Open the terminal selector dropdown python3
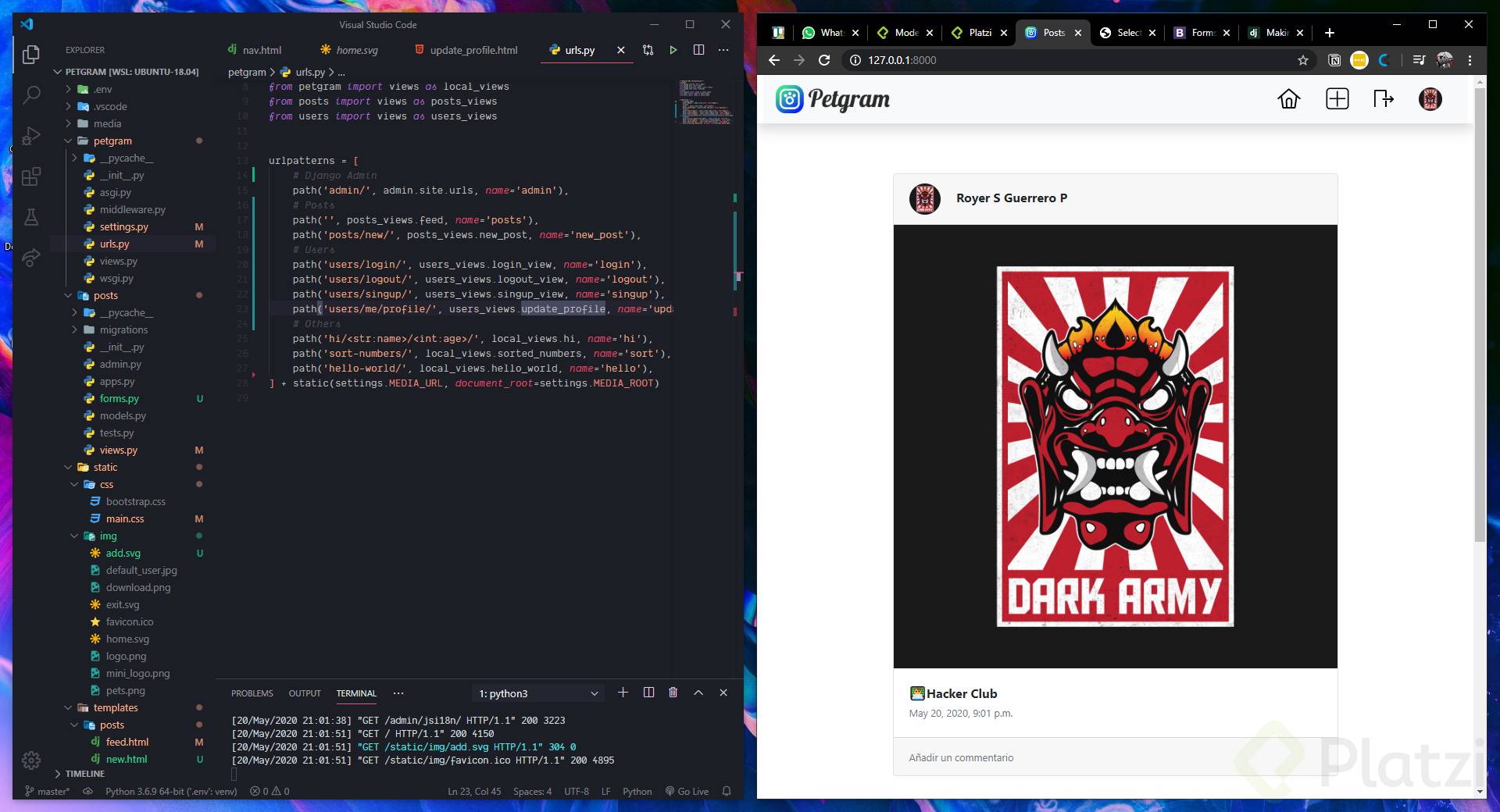This screenshot has width=1500, height=812. point(538,693)
